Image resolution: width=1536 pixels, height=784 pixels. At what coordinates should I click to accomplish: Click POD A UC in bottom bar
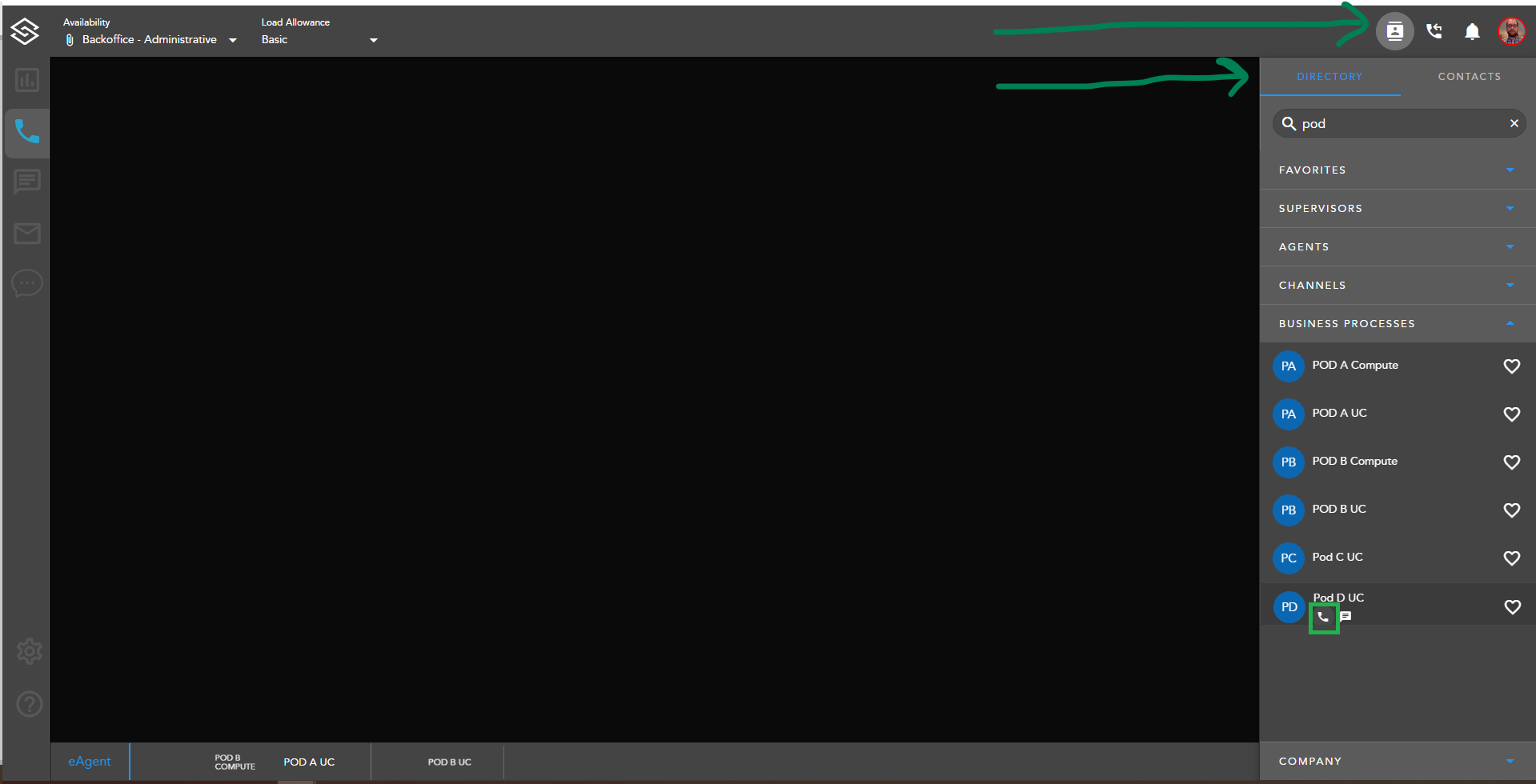coord(309,762)
